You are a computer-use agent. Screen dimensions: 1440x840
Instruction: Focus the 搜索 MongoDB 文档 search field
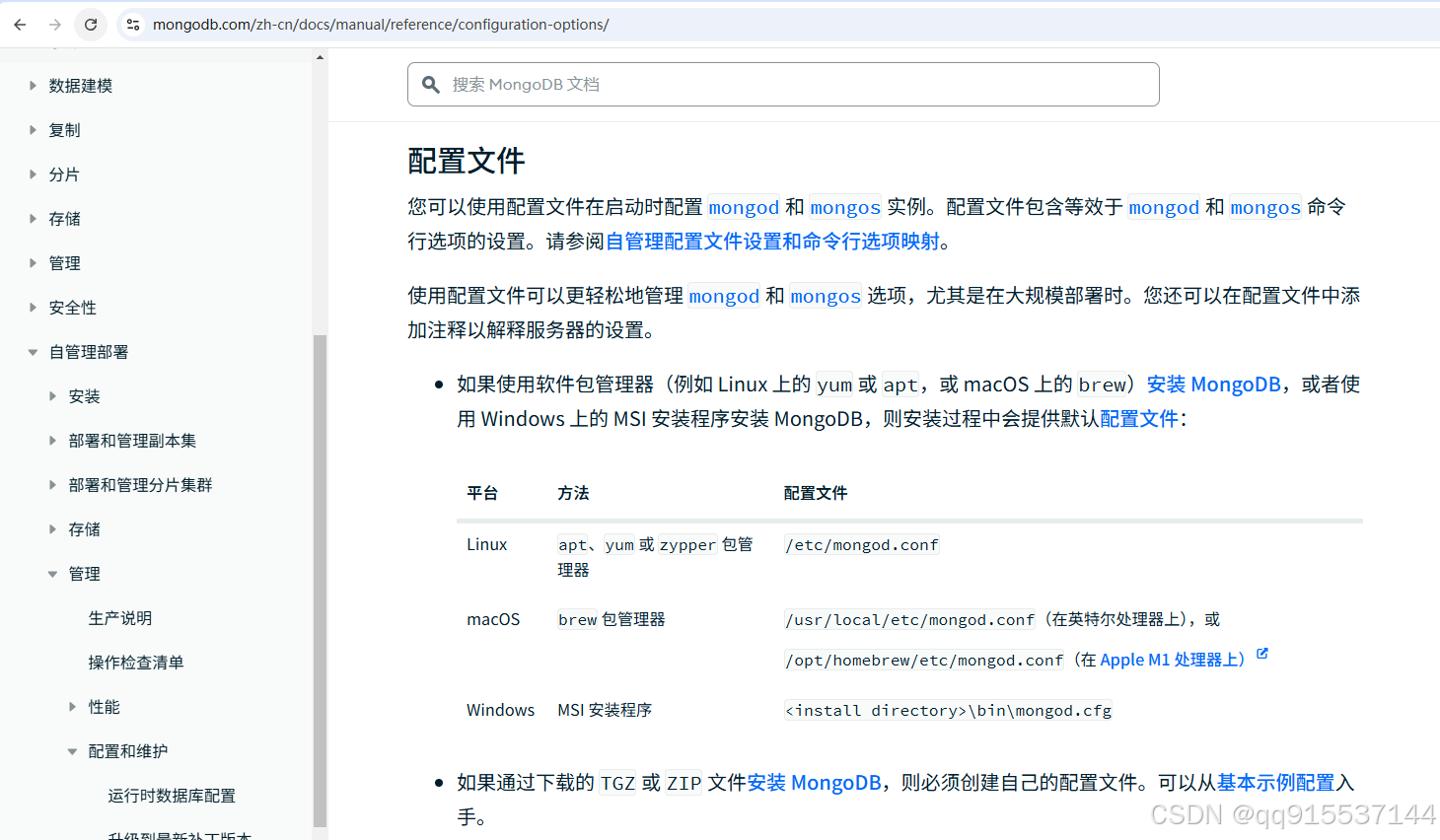click(x=783, y=85)
